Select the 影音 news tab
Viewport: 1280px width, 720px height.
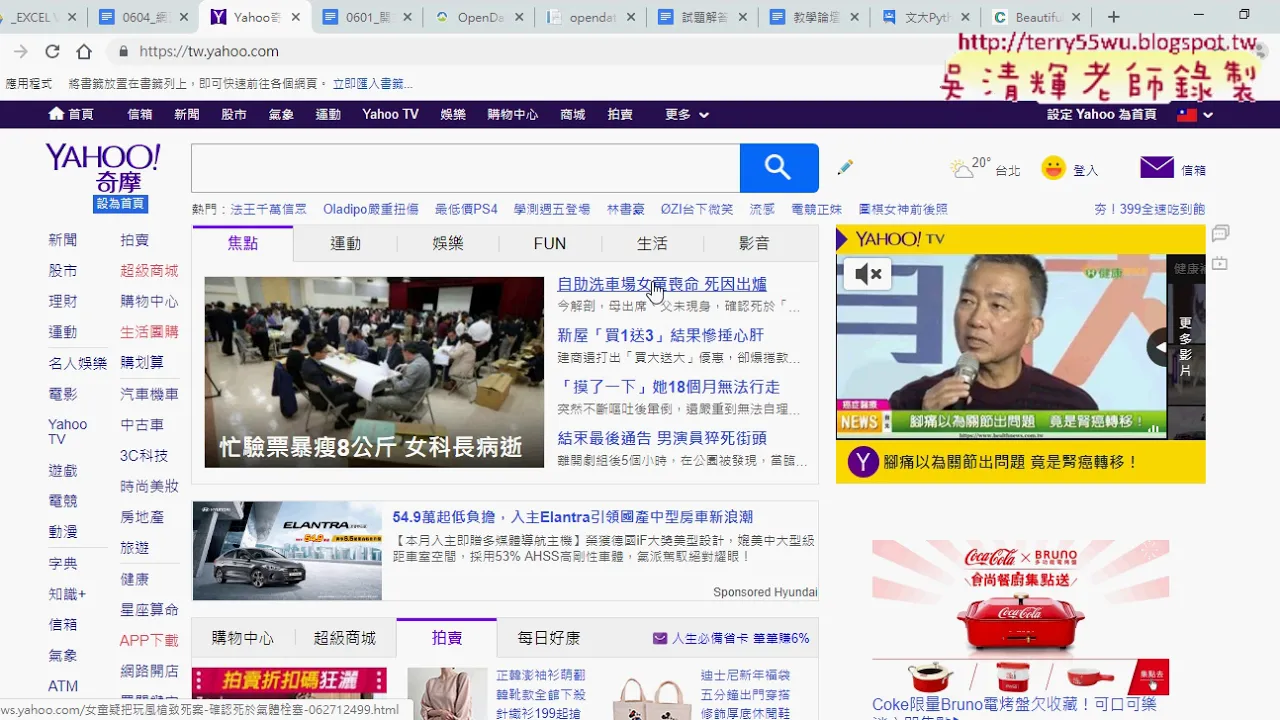[754, 243]
